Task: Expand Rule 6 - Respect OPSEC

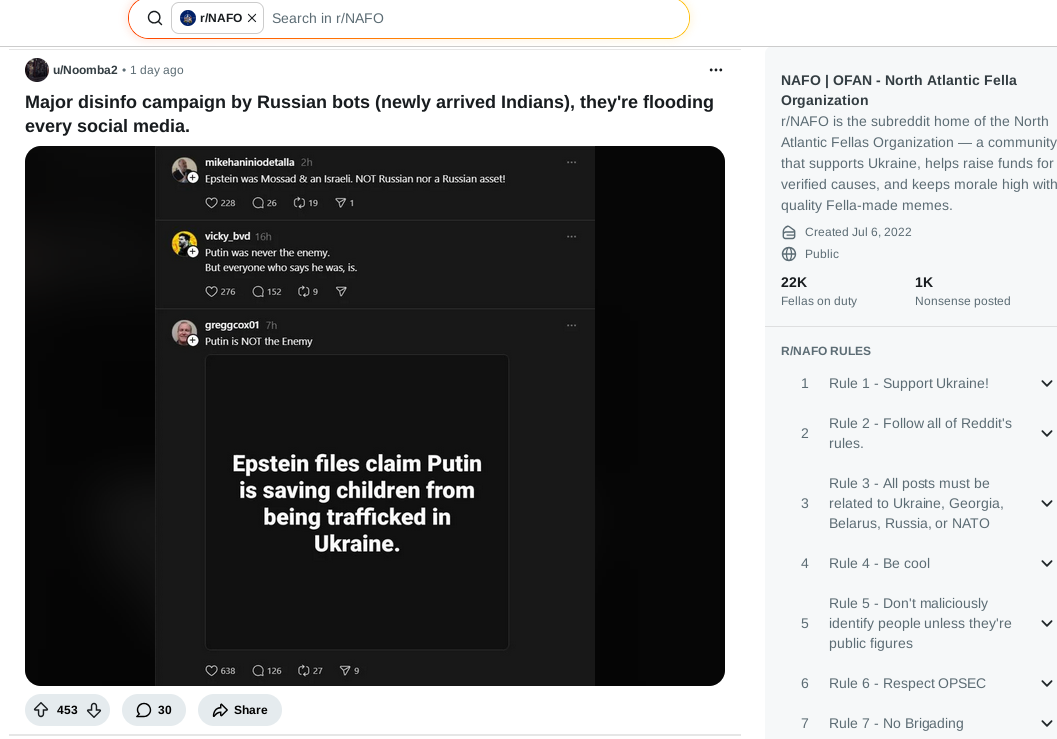Action: (x=1046, y=684)
